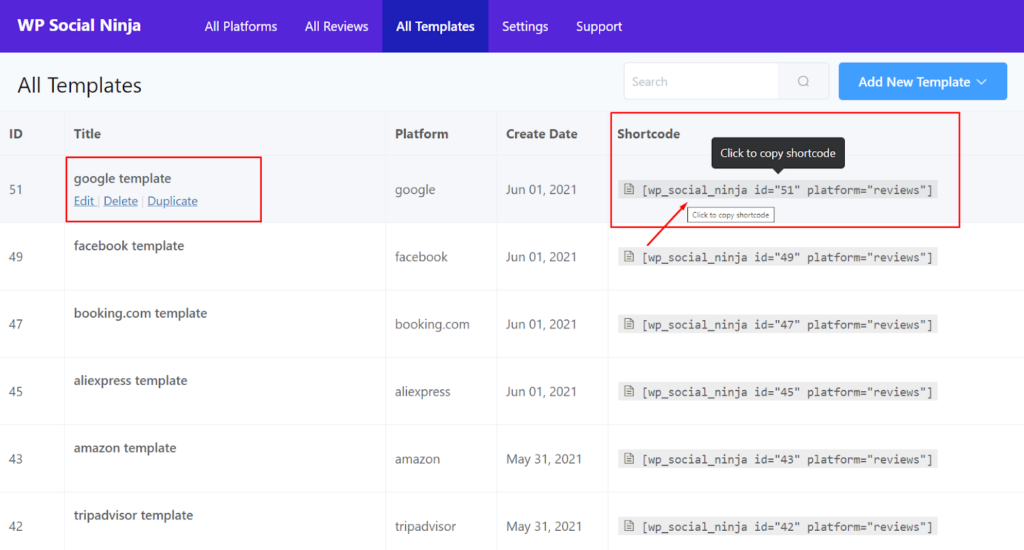The width and height of the screenshot is (1024, 550).
Task: Click platform cell 'google'
Action: pos(415,189)
